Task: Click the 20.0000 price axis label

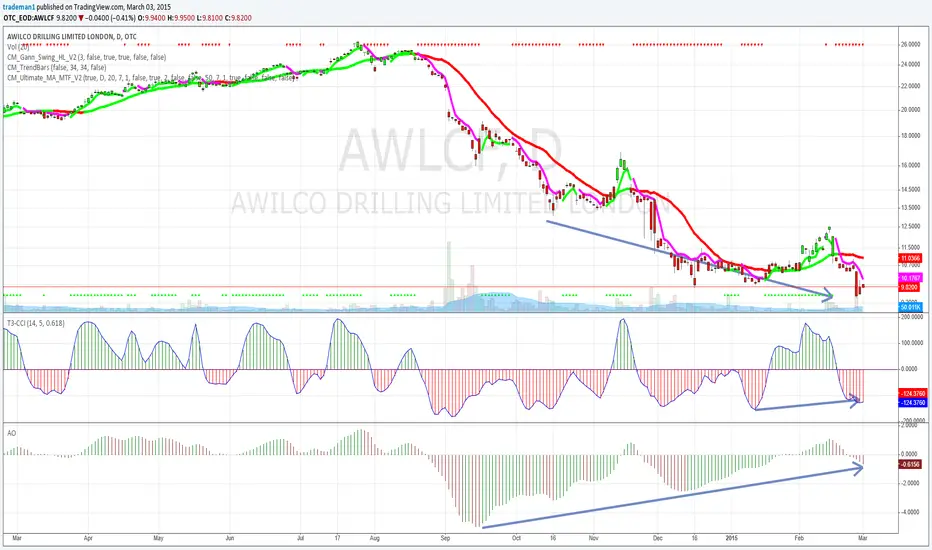Action: coord(911,110)
